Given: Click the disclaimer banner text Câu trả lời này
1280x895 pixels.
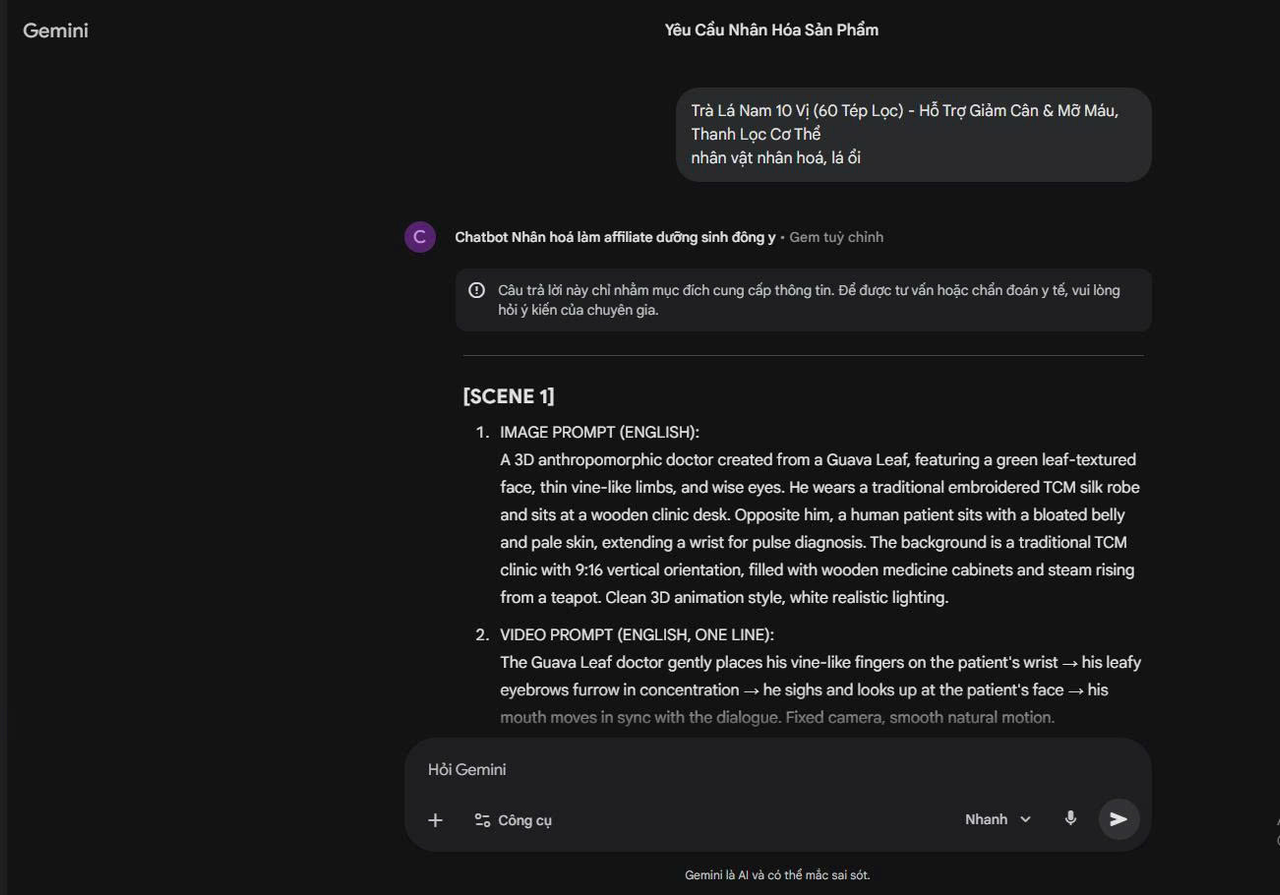Looking at the screenshot, I should (x=809, y=300).
